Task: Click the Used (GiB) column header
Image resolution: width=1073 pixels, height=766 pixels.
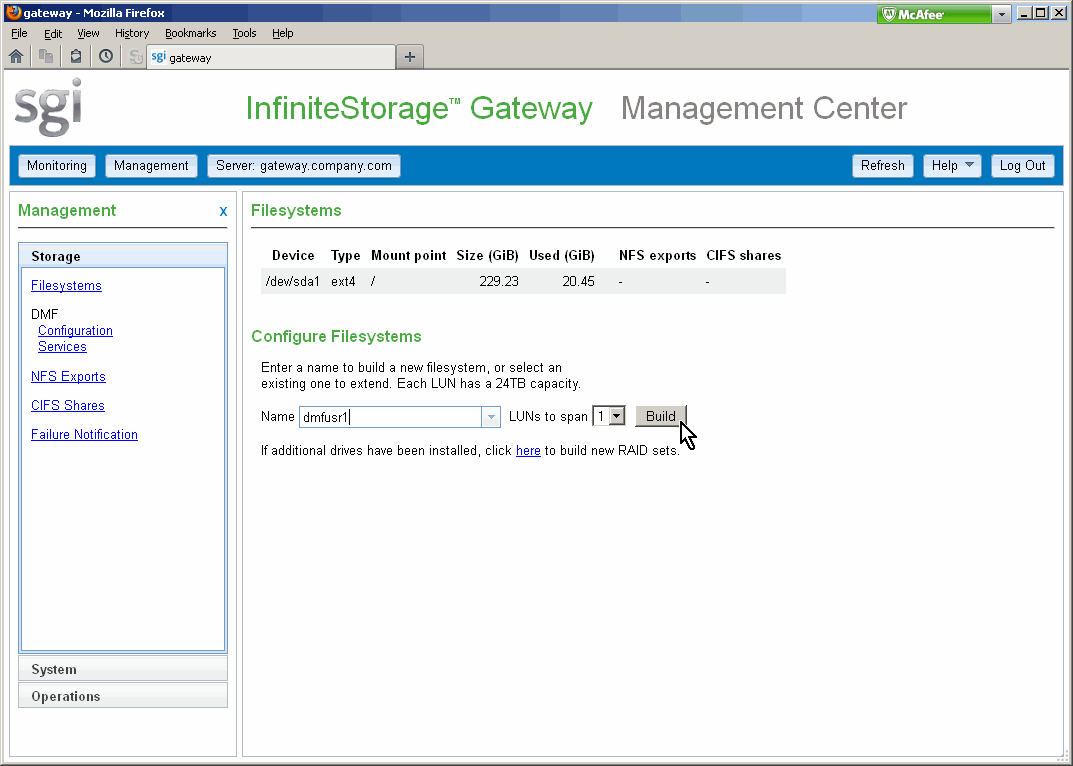Action: pyautogui.click(x=562, y=255)
